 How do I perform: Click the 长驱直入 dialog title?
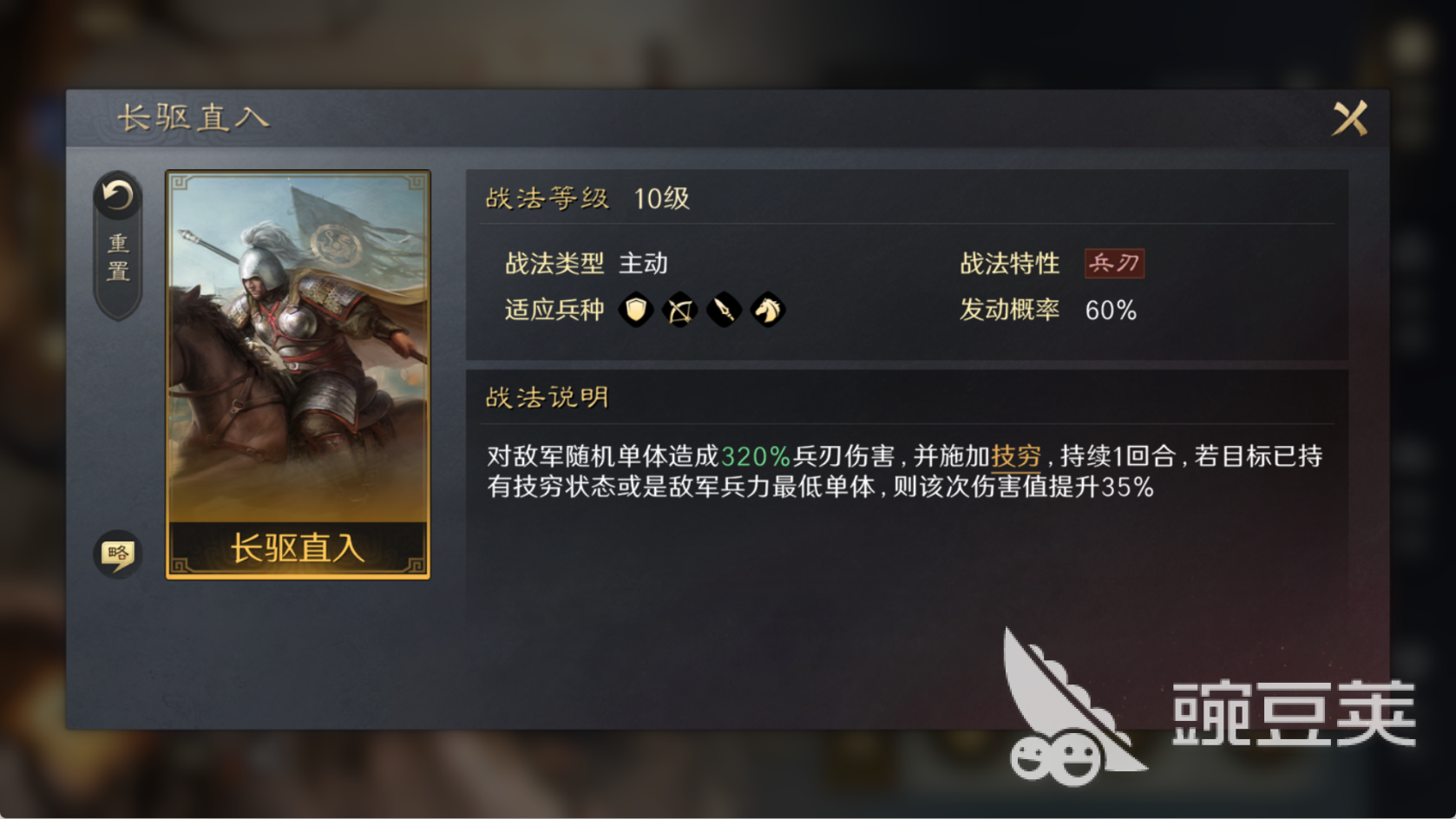[193, 118]
